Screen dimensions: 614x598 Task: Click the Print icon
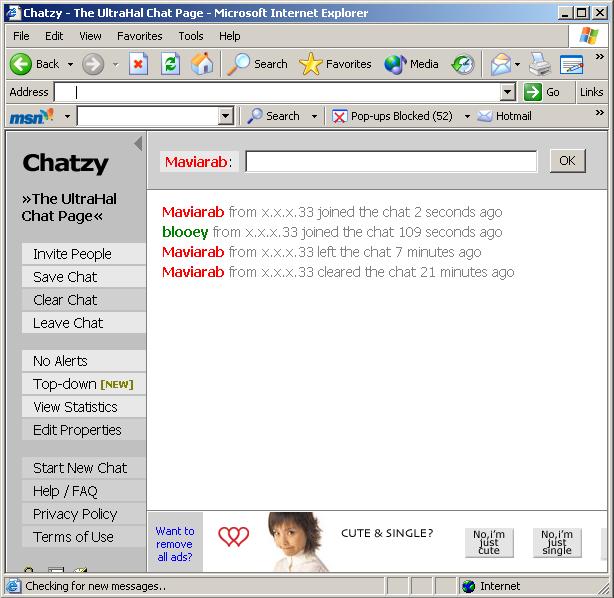540,64
